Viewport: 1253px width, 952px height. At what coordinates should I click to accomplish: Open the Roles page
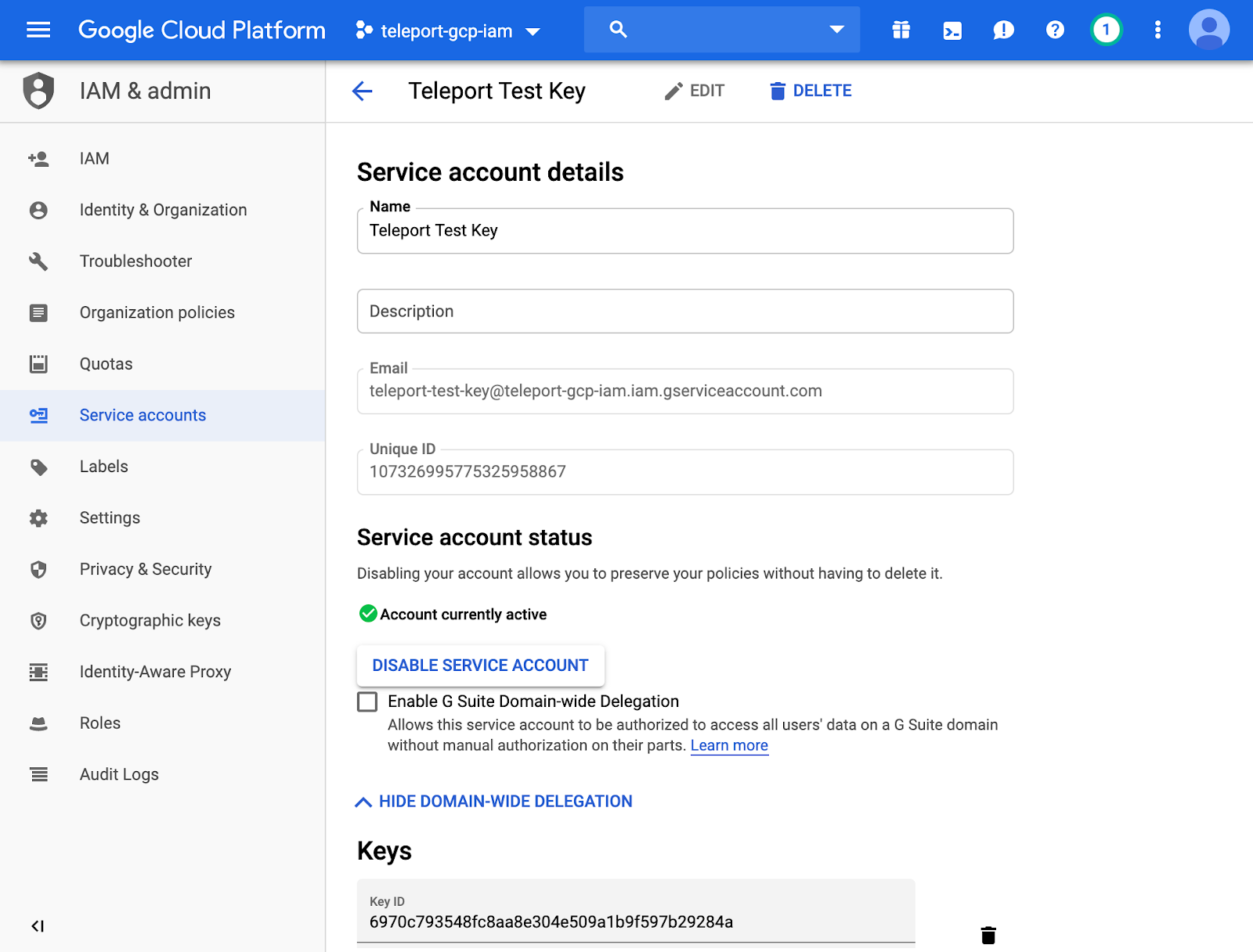(162, 723)
